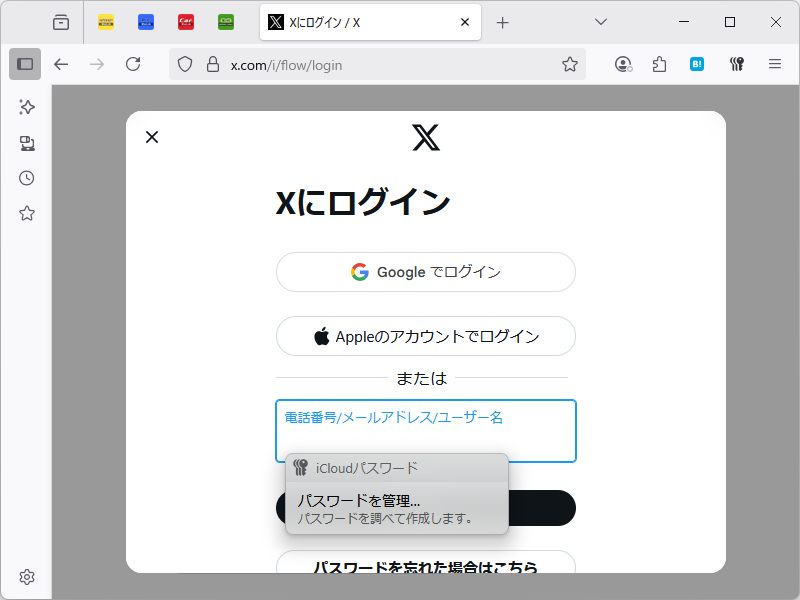Click the Google でログイン button
The image size is (800, 600).
[425, 271]
